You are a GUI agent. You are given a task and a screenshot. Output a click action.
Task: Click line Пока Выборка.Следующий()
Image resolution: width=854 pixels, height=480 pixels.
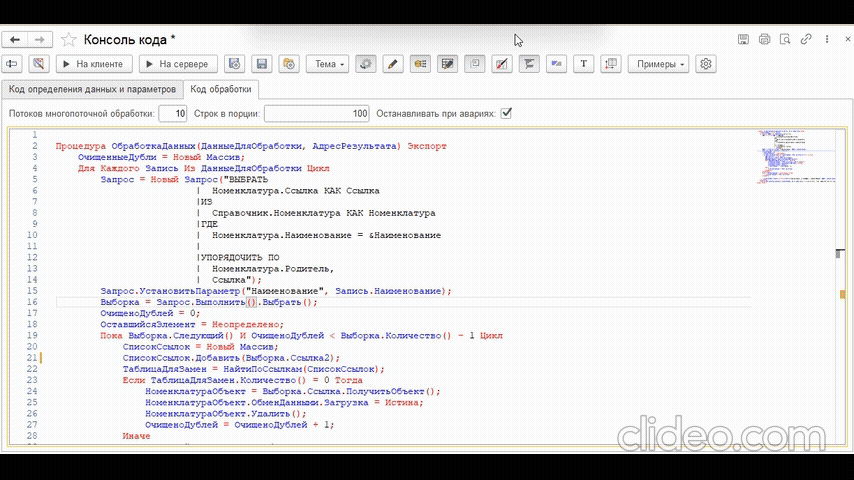[301, 336]
